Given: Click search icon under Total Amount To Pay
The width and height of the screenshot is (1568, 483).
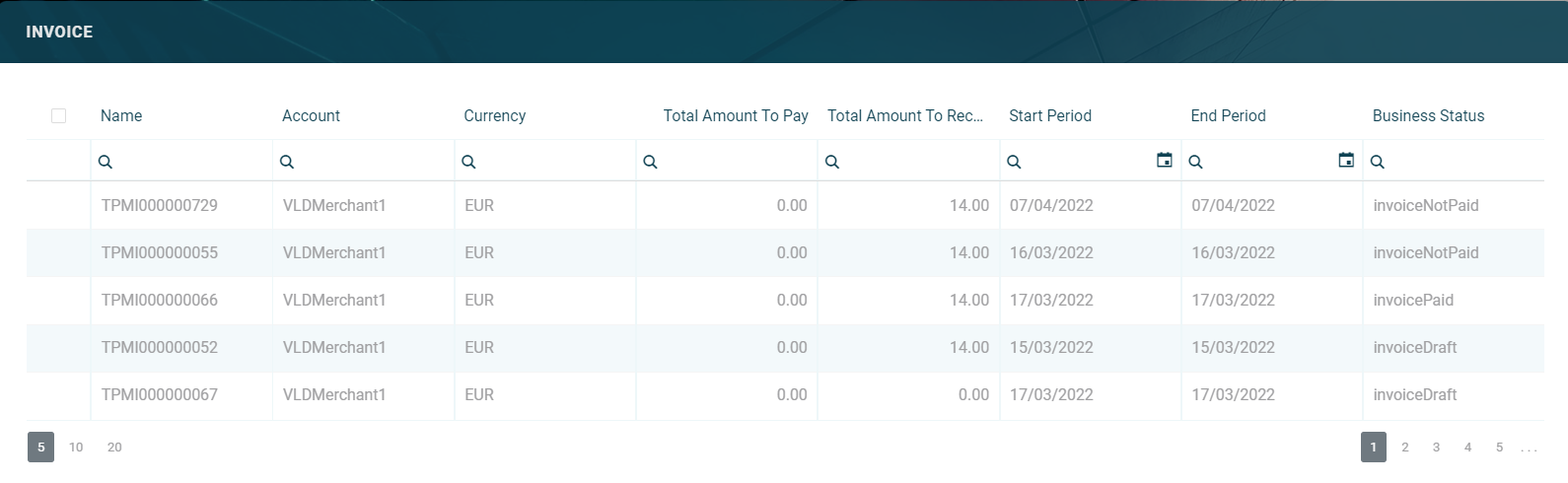Looking at the screenshot, I should pyautogui.click(x=650, y=162).
